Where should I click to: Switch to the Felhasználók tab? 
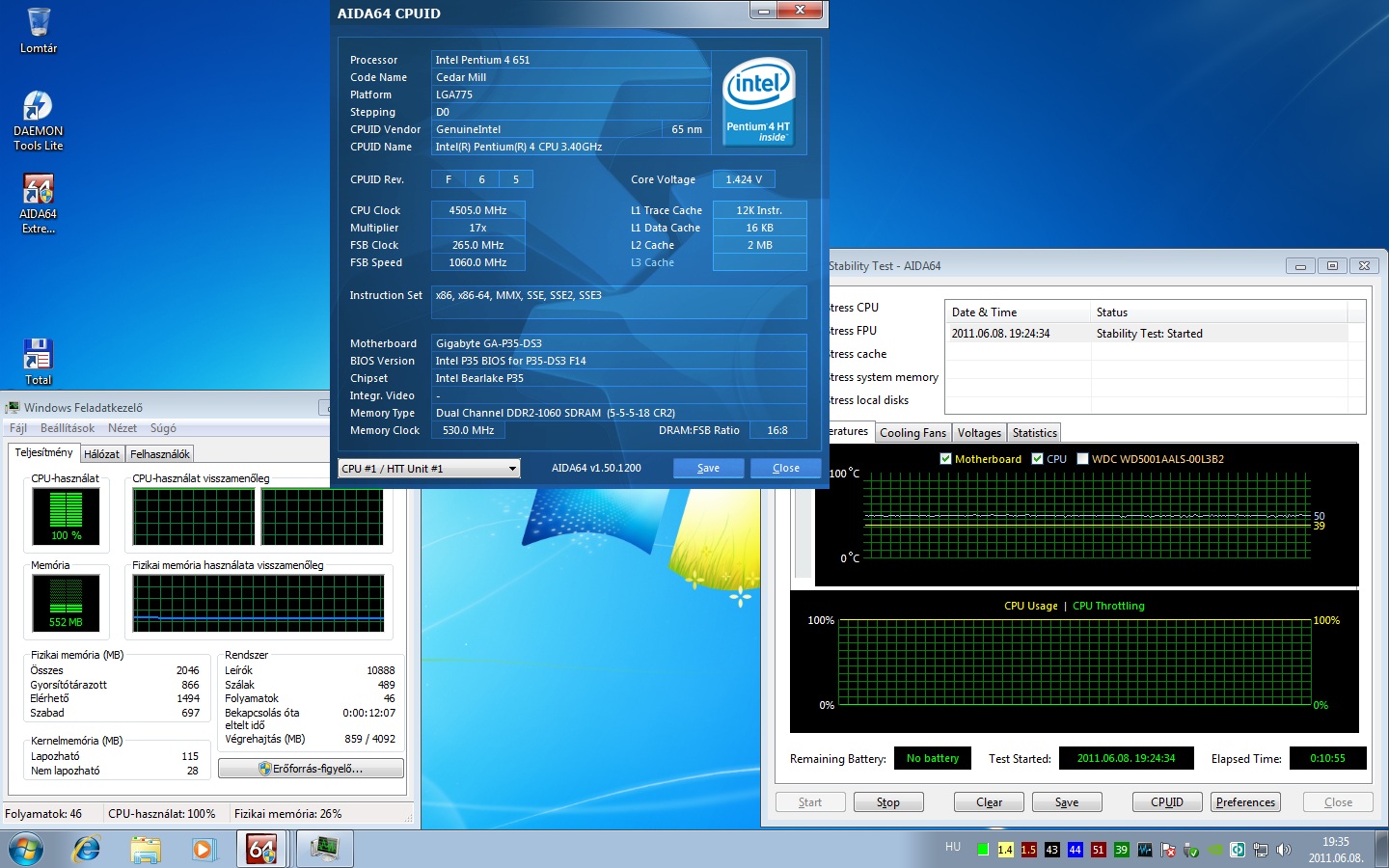(160, 454)
